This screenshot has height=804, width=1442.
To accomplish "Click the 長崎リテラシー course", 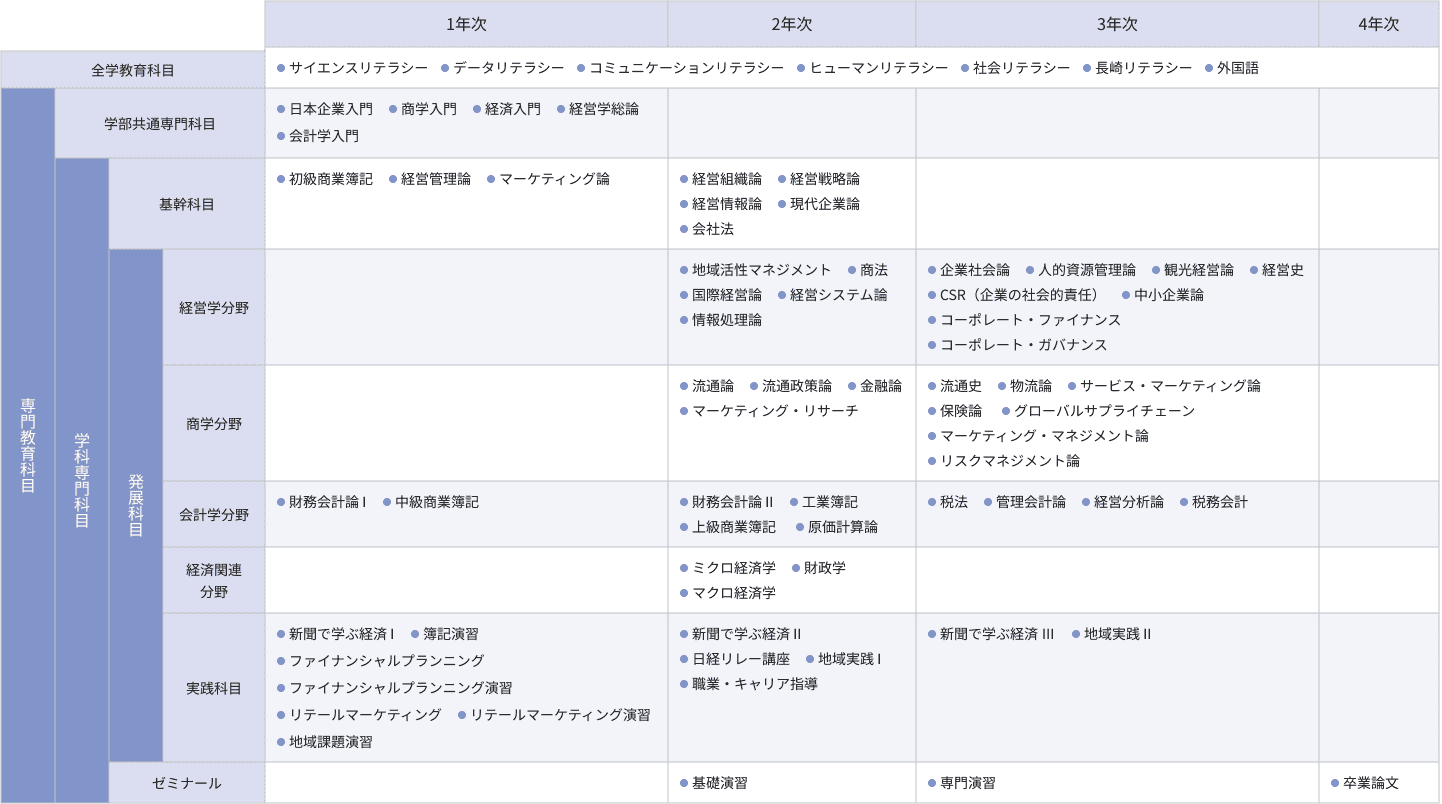I will pyautogui.click(x=1138, y=68).
